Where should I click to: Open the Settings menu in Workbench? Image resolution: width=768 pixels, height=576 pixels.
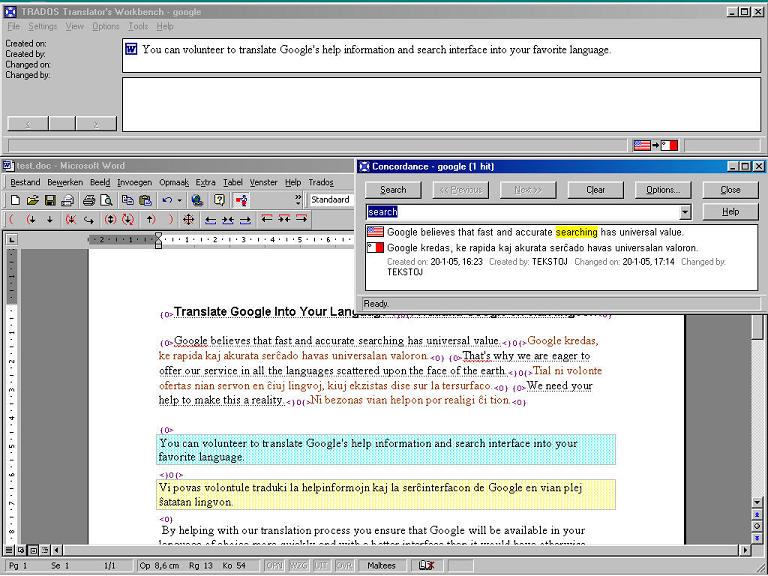tap(42, 27)
